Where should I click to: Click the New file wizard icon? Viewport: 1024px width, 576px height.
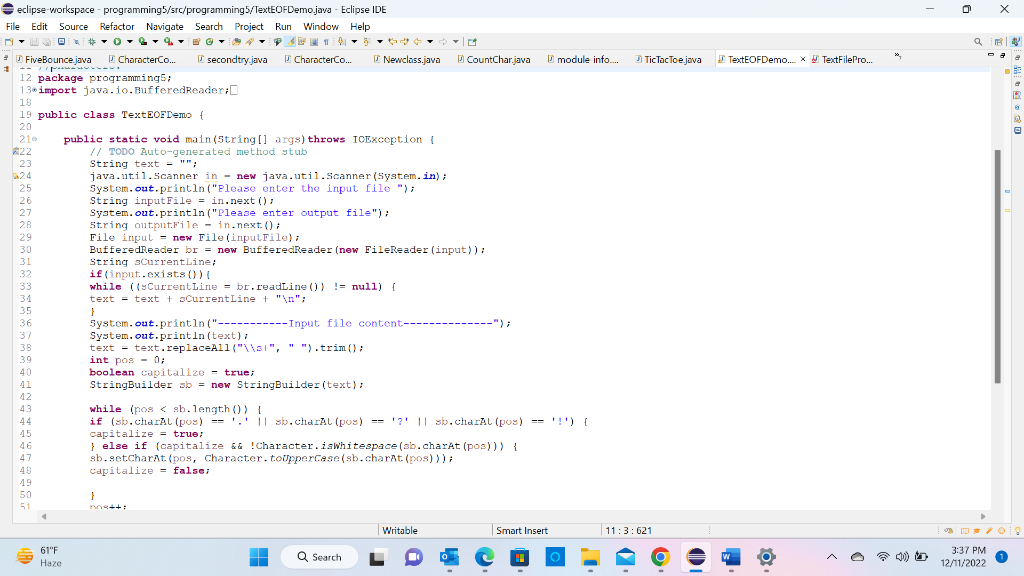(x=8, y=42)
